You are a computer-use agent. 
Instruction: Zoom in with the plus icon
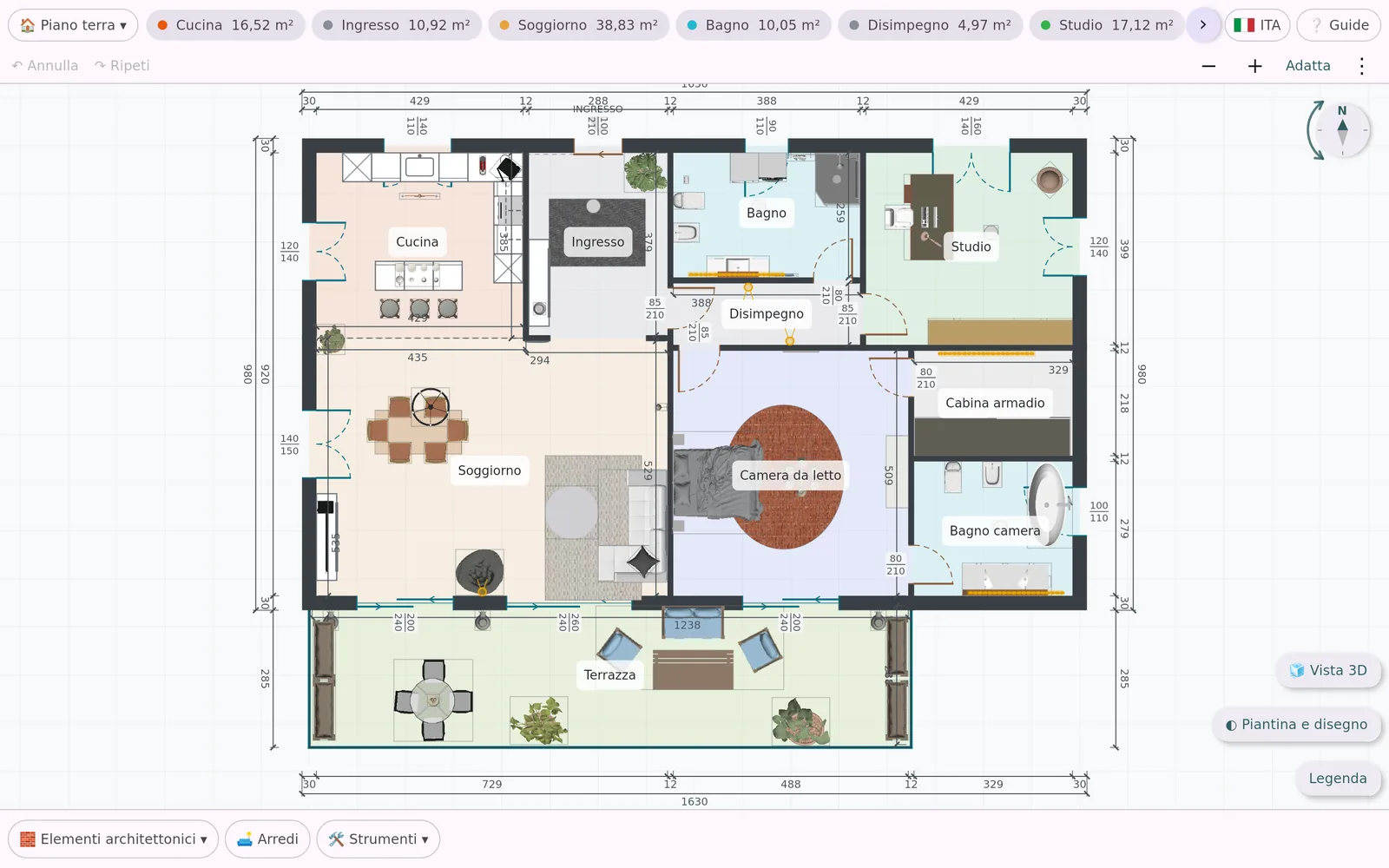(1254, 66)
